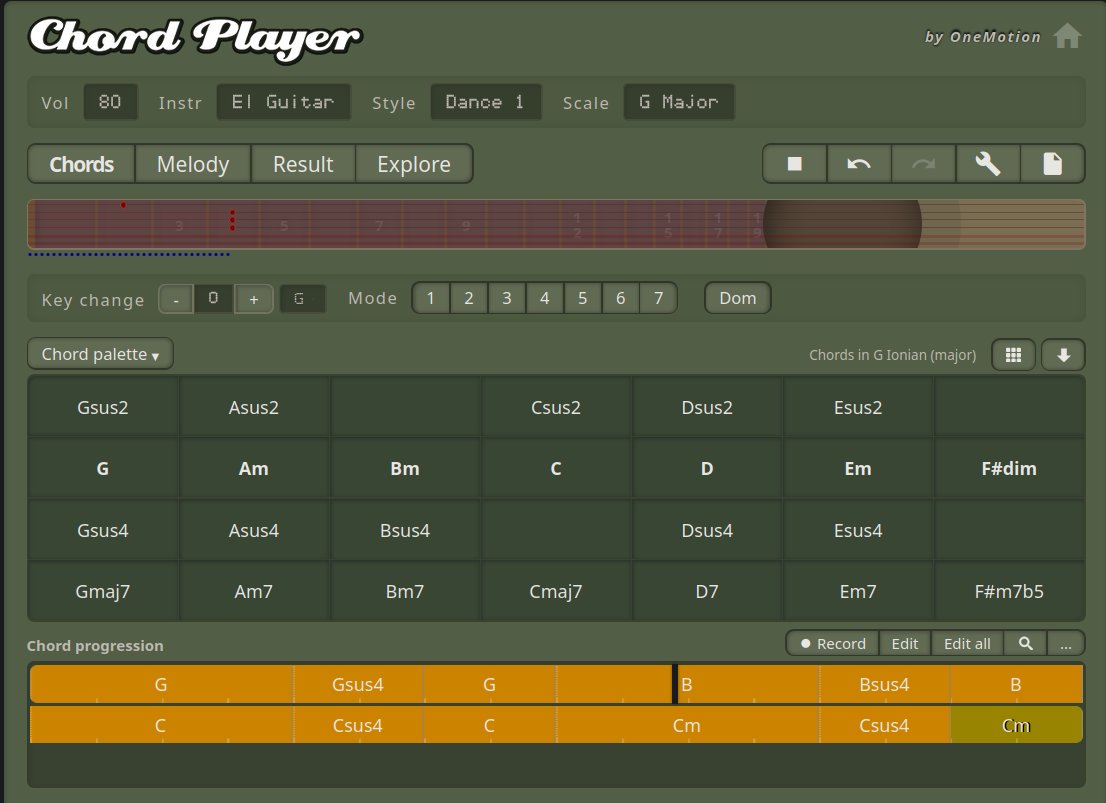
Task: Open settings with the wrench icon
Action: click(988, 164)
